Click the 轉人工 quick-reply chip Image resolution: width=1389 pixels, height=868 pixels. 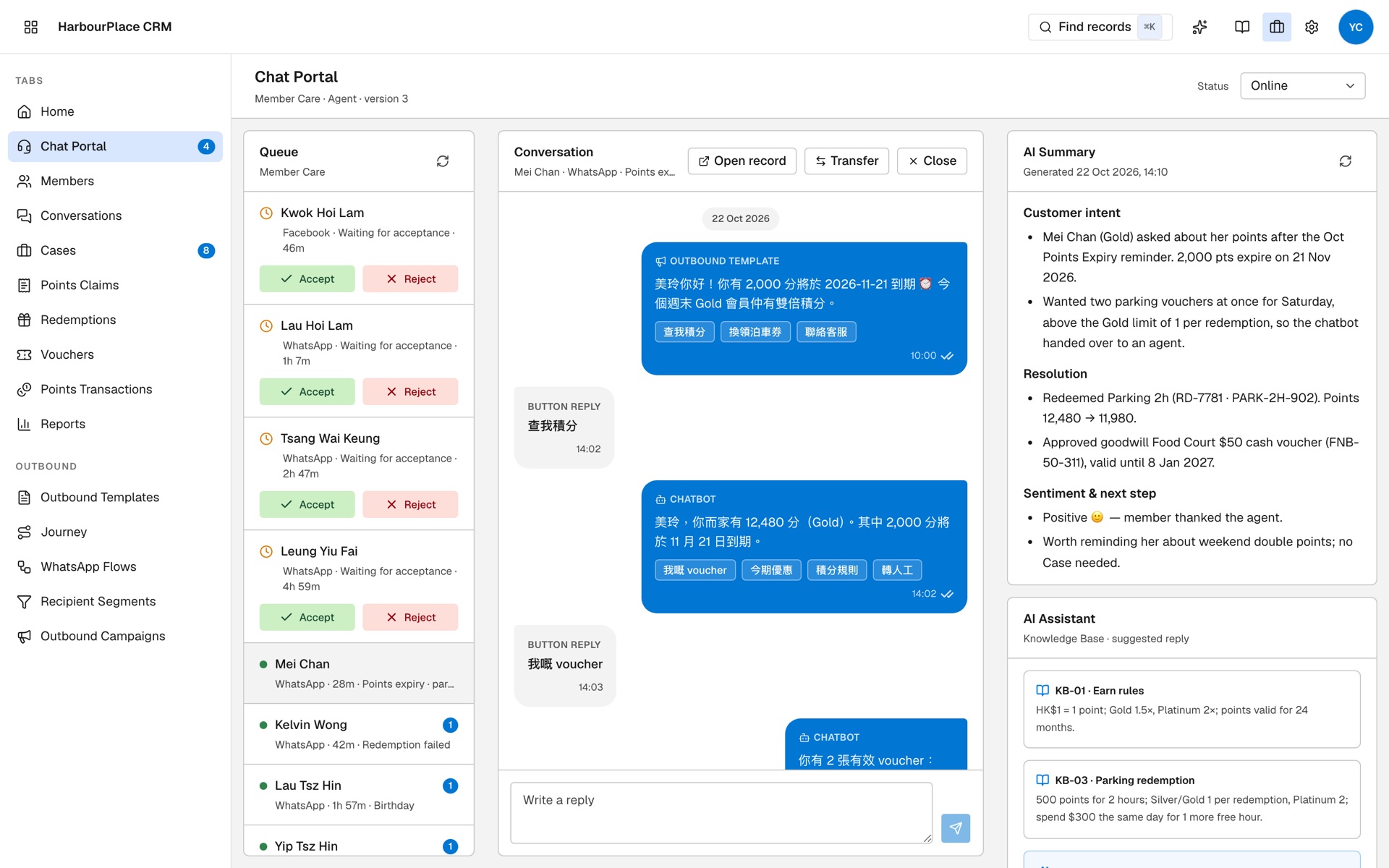(897, 570)
